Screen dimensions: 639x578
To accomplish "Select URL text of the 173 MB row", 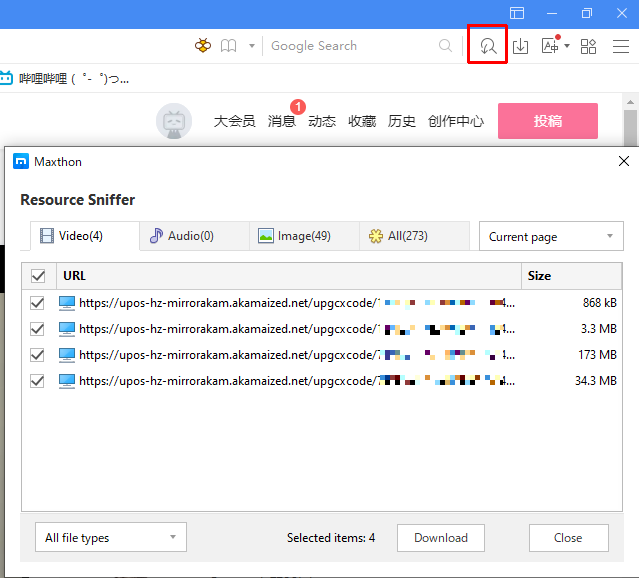I will tap(297, 355).
